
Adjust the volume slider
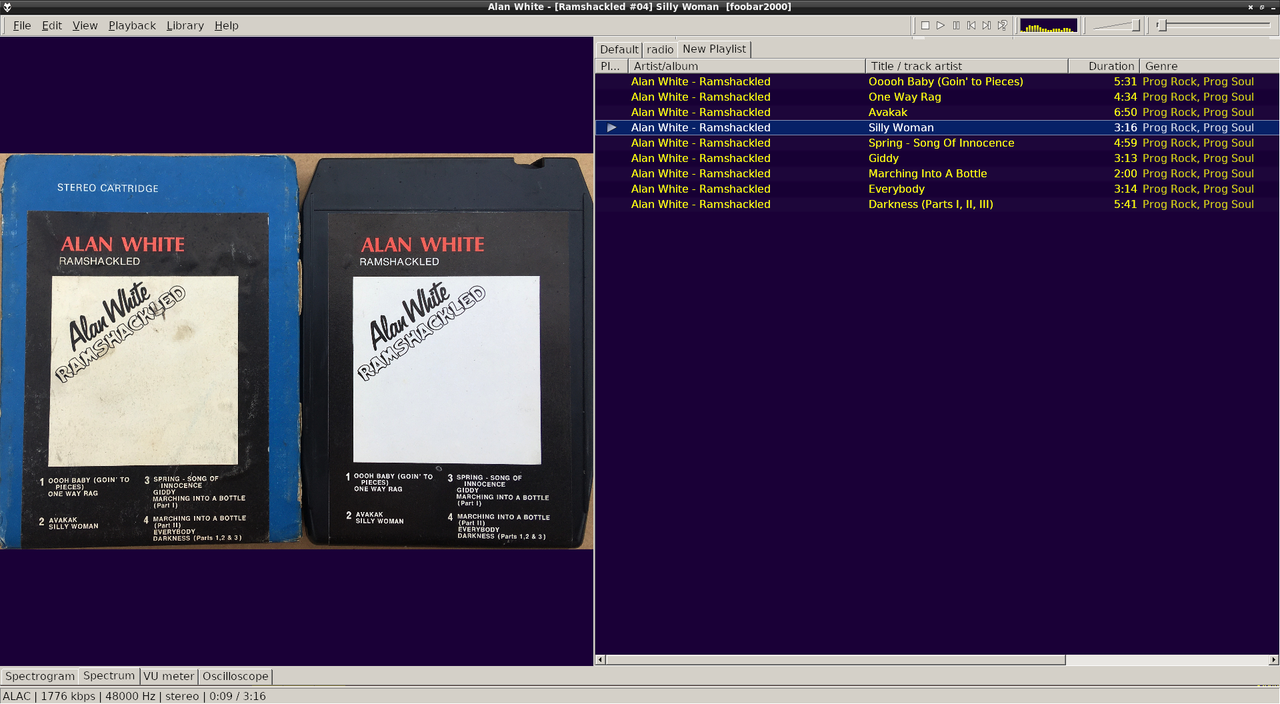1116,25
